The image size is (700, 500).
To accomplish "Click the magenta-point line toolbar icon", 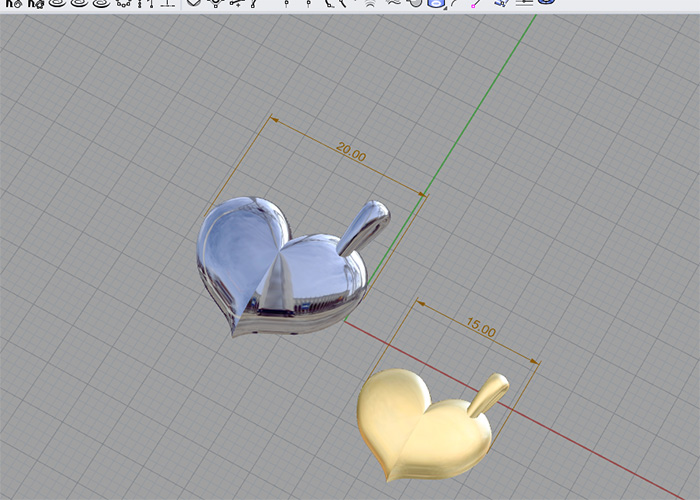I will (x=476, y=3).
